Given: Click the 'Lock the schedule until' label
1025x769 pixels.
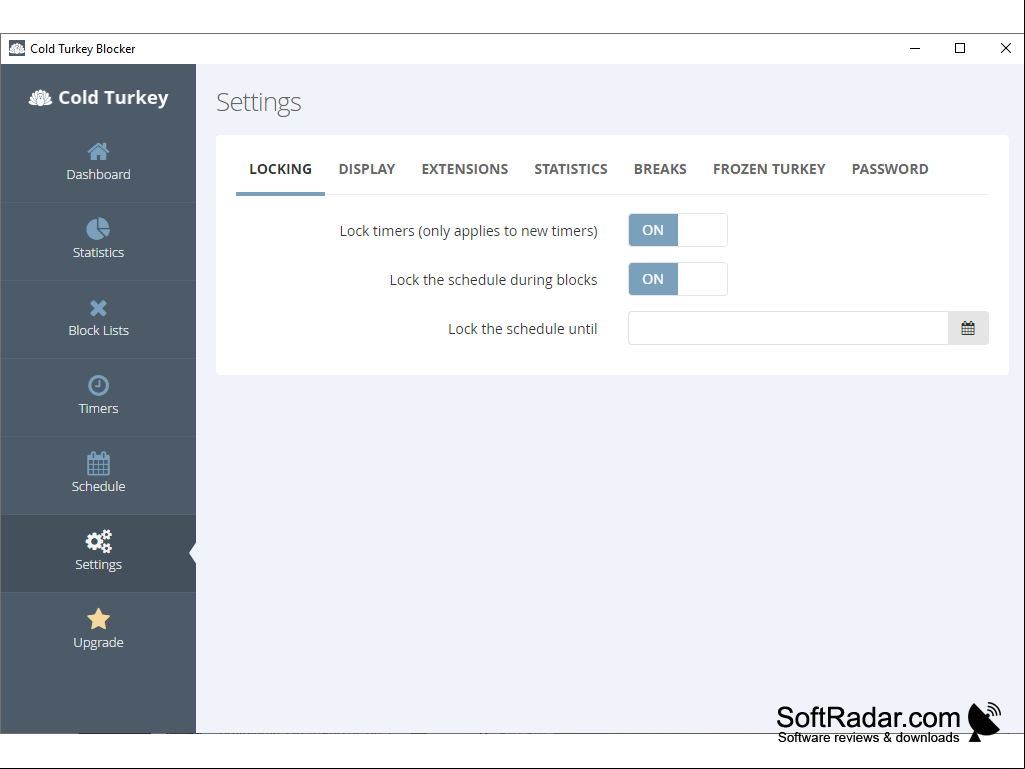Looking at the screenshot, I should point(522,329).
